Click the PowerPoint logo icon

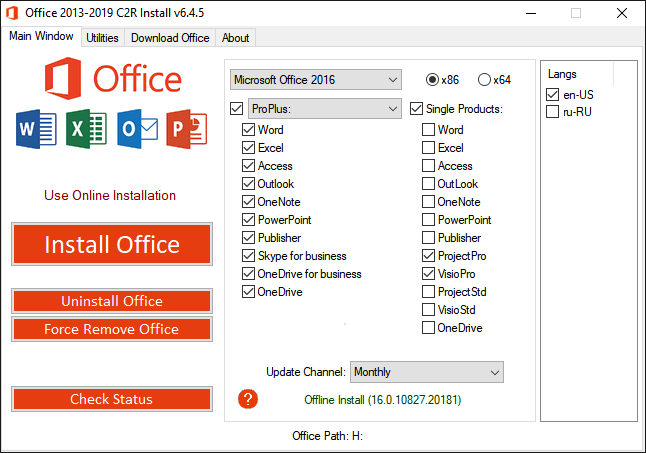(187, 129)
